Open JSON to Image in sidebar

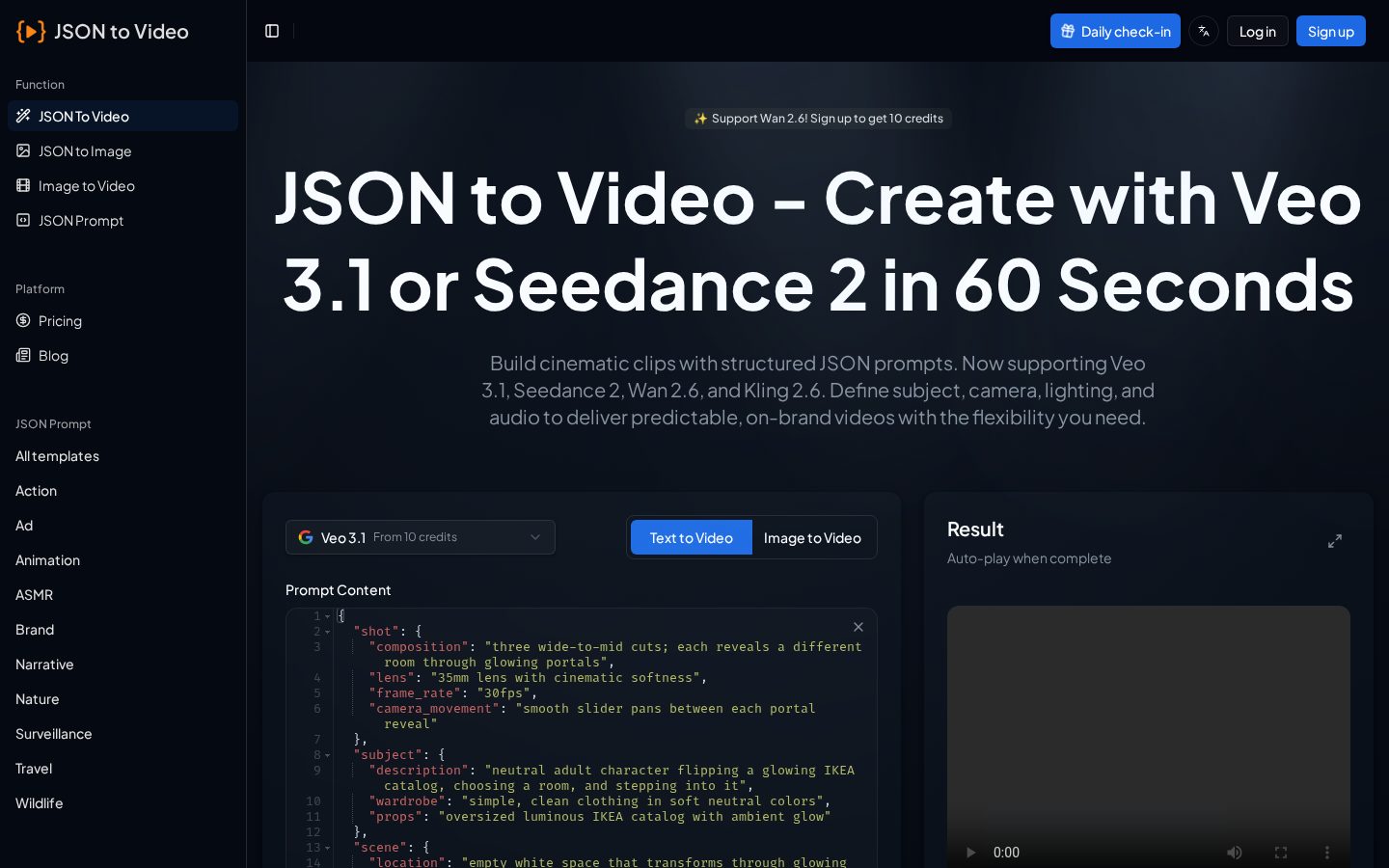point(123,150)
